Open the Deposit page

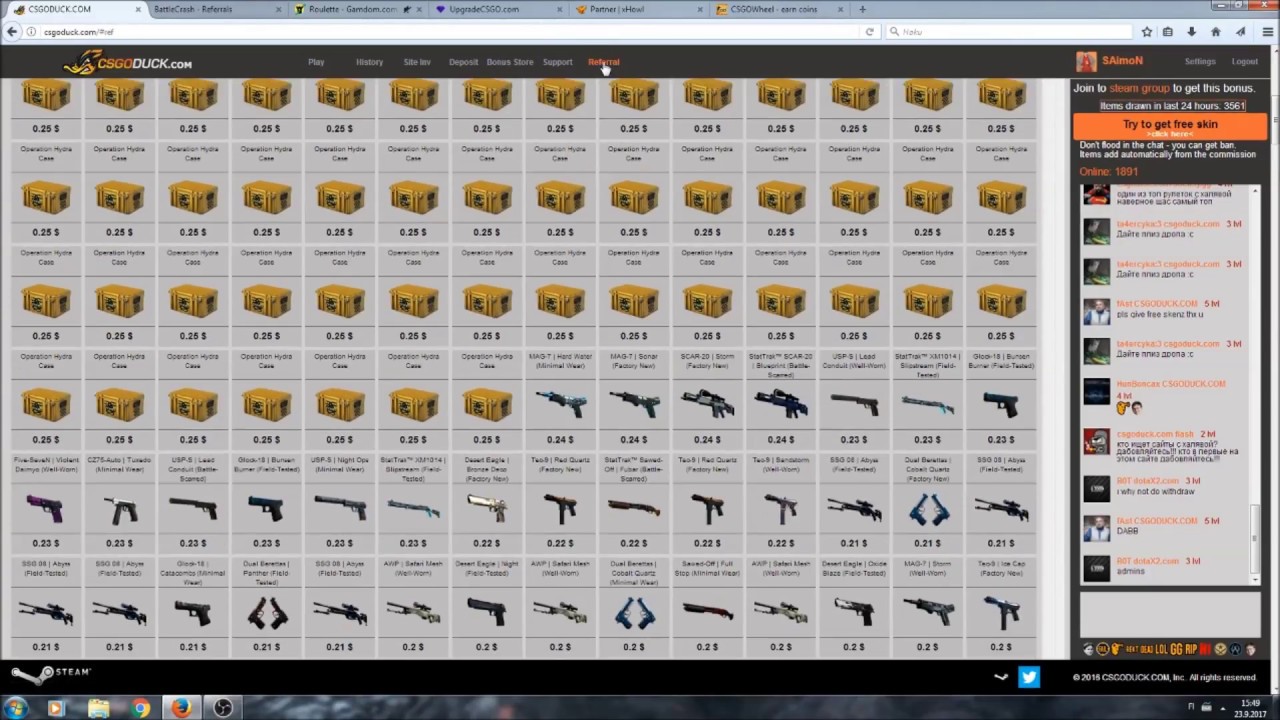click(463, 62)
